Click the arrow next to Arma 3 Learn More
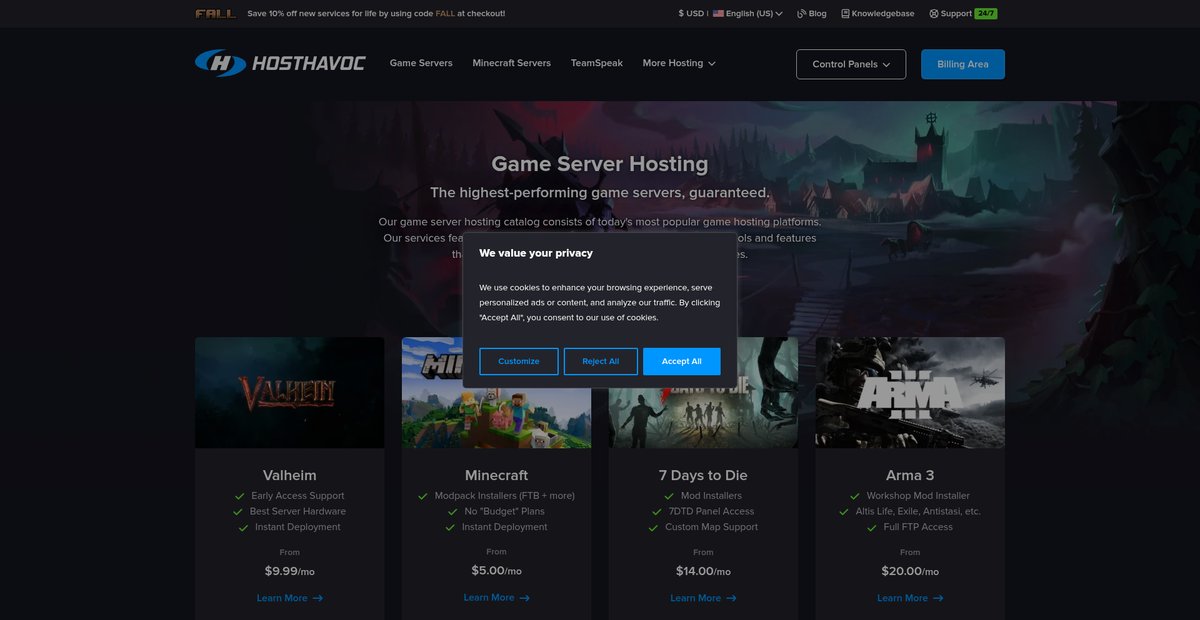The height and width of the screenshot is (620, 1200). [938, 598]
